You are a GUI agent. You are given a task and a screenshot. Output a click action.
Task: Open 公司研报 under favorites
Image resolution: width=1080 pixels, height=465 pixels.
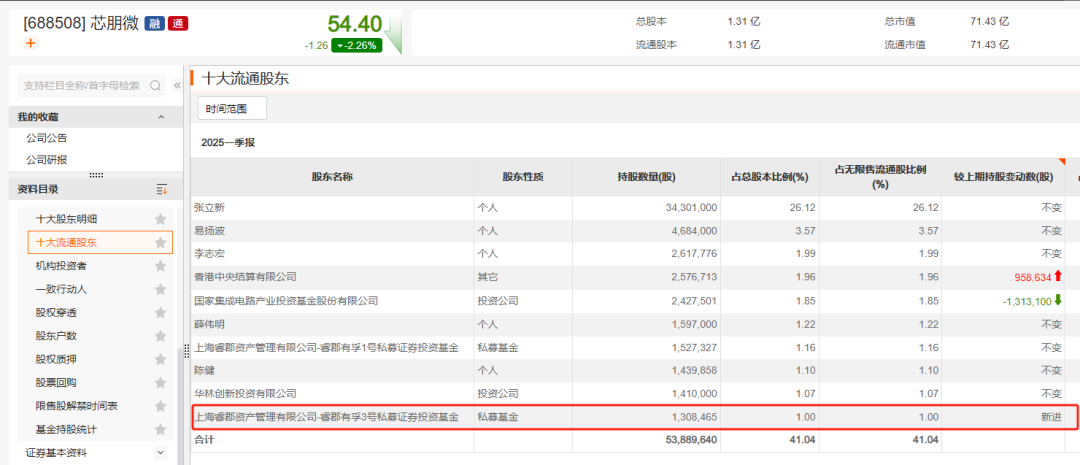tap(46, 159)
